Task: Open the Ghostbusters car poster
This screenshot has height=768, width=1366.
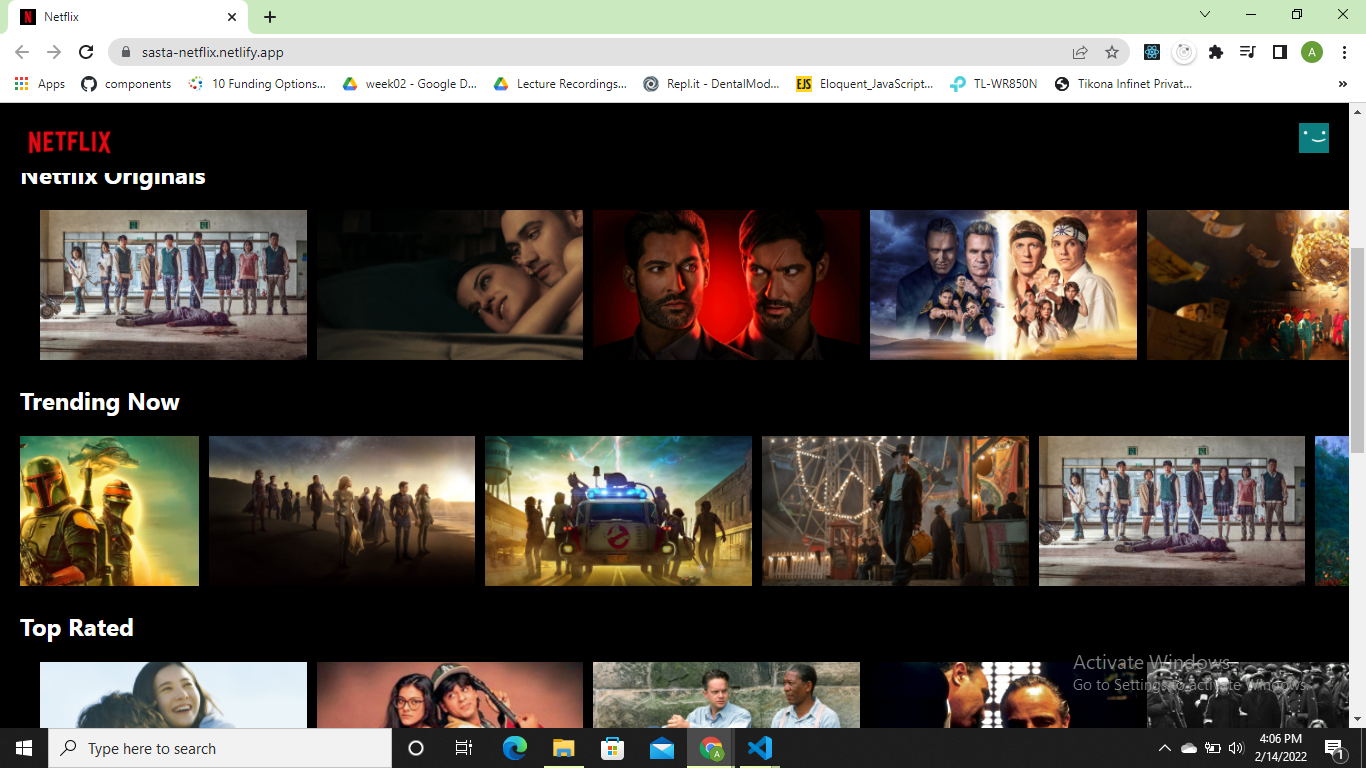Action: (x=618, y=511)
